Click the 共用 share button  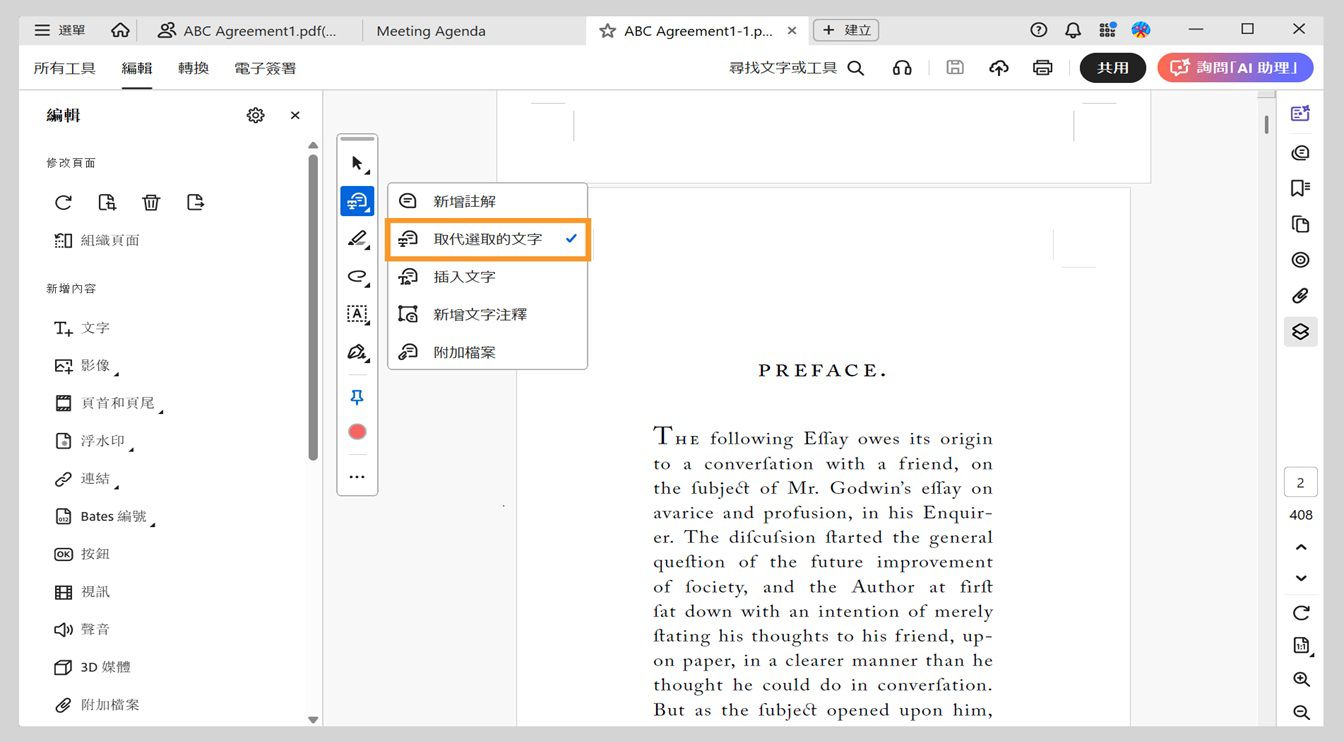tap(1112, 67)
